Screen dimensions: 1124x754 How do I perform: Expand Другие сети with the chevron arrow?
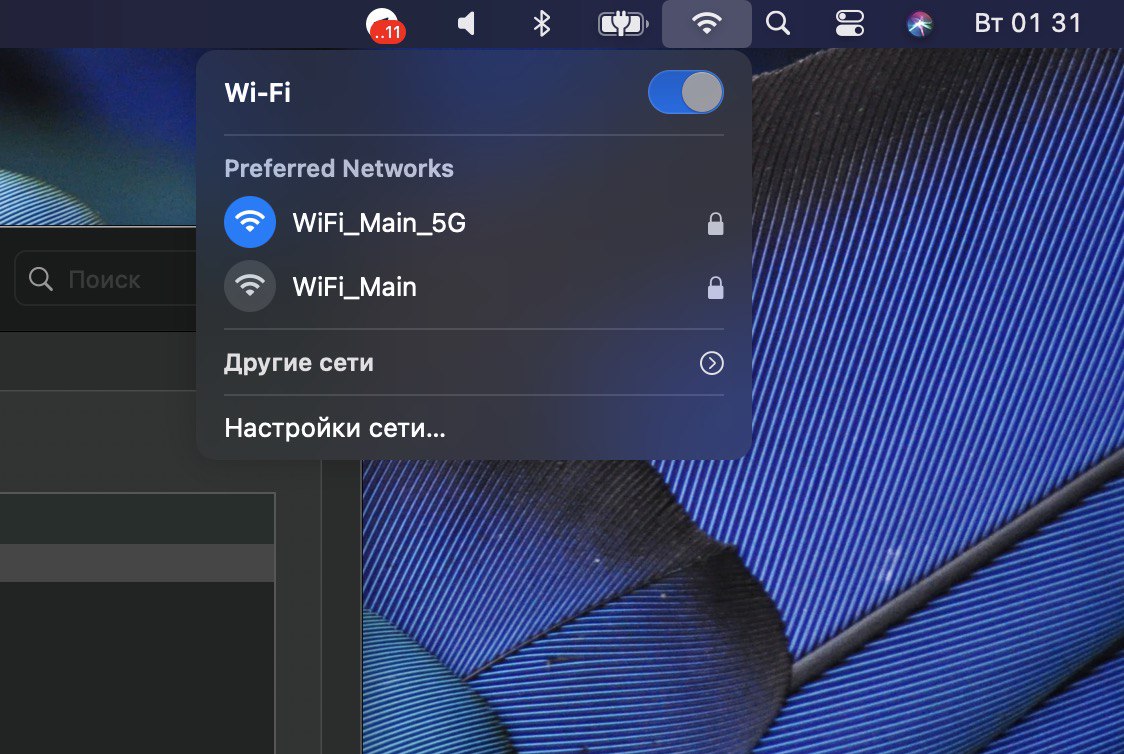712,363
